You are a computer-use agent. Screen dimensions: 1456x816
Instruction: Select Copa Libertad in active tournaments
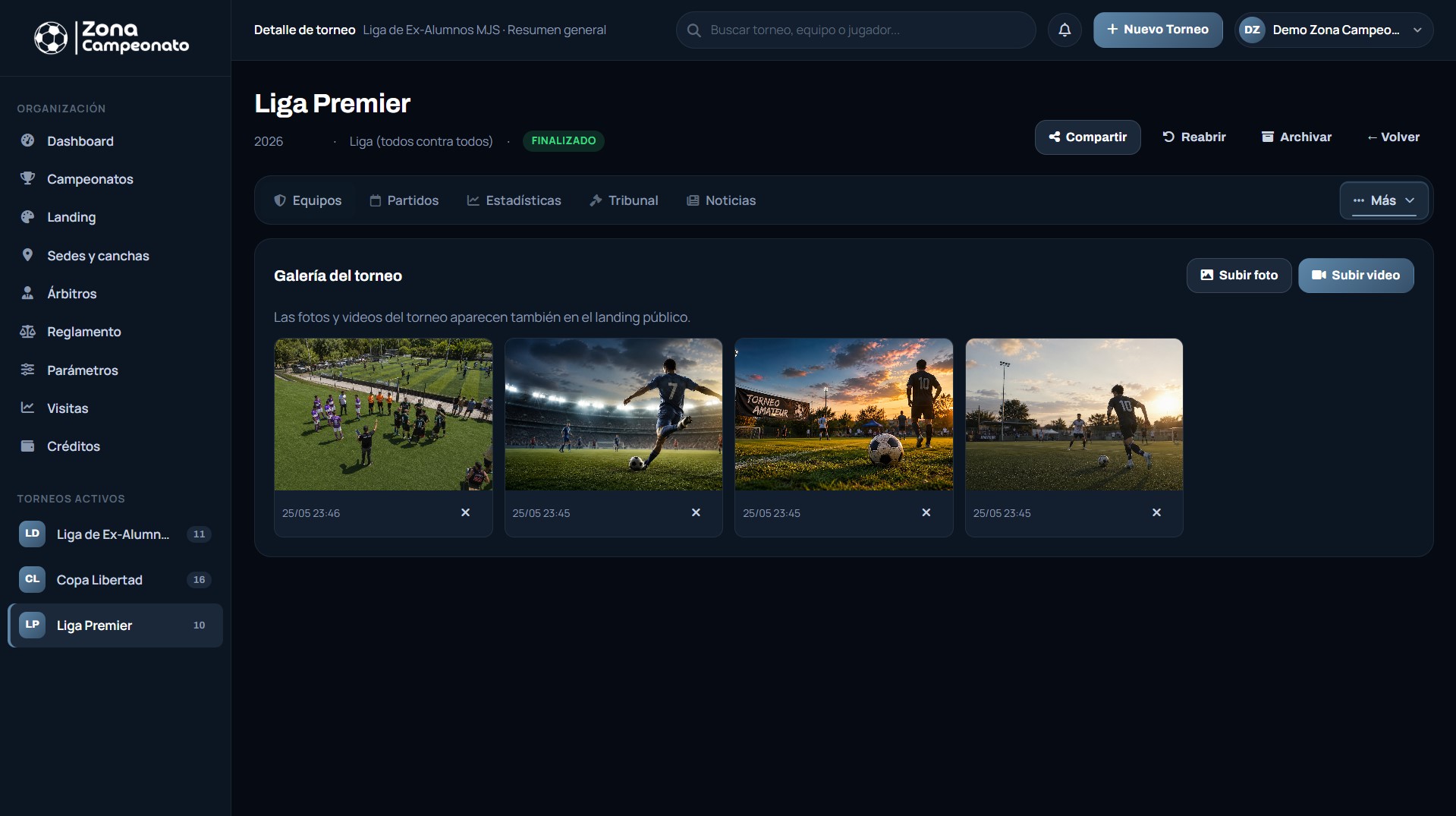[x=115, y=580]
